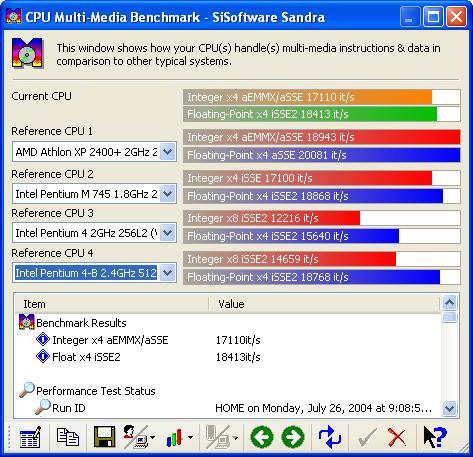Open the dropdown arrow next to the user/computer icon
The width and height of the screenshot is (473, 457).
(153, 437)
